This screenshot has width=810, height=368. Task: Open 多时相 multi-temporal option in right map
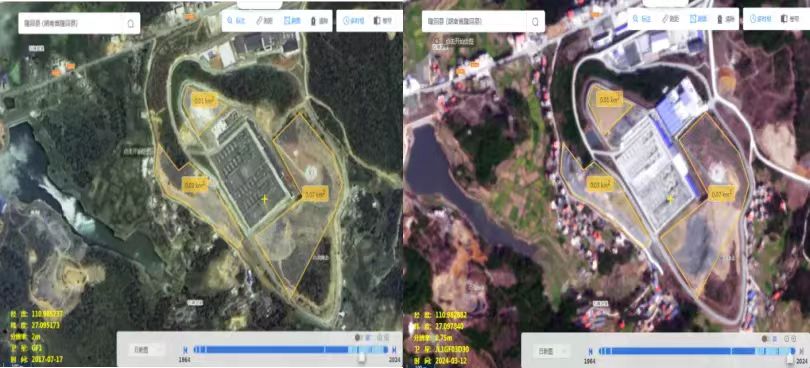(x=760, y=19)
